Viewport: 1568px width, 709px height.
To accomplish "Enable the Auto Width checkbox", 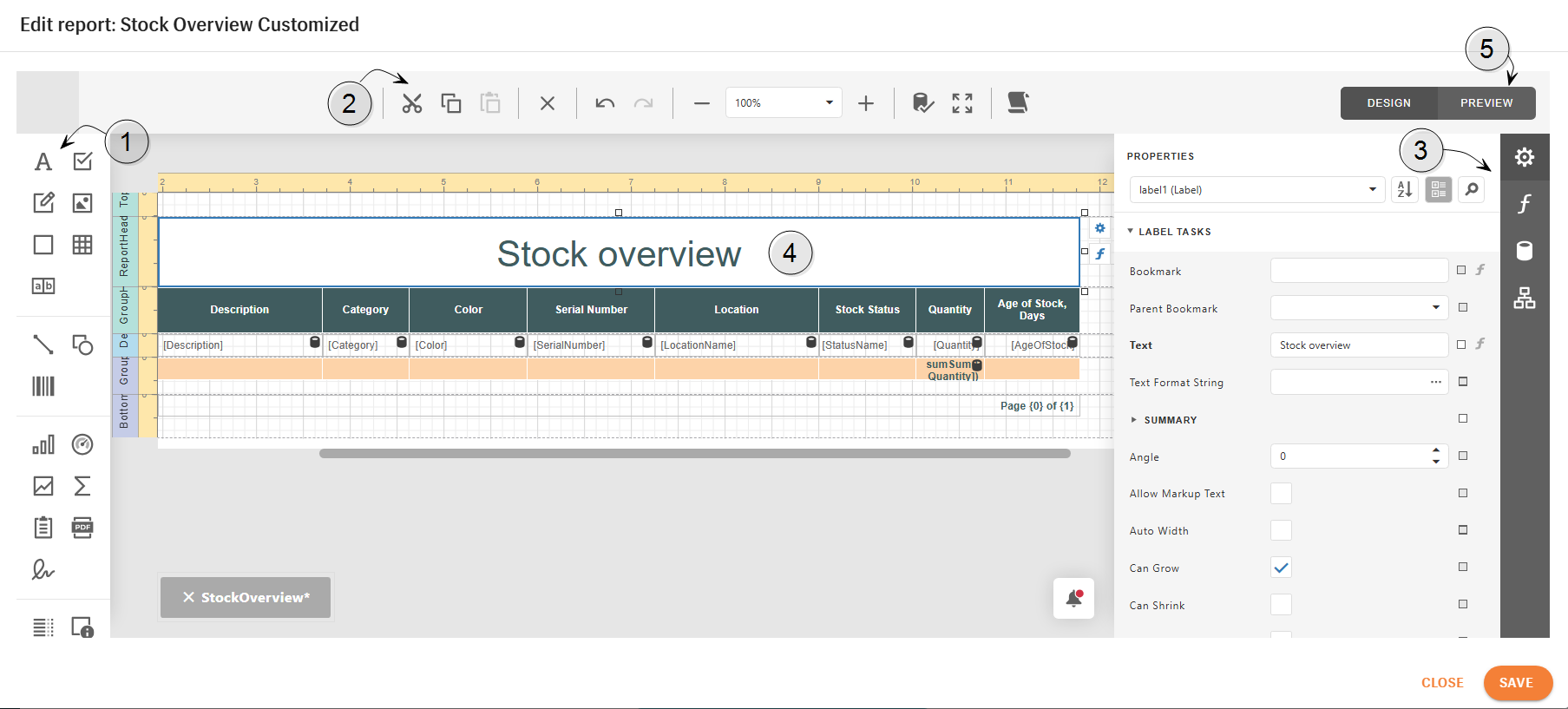I will coord(1281,530).
